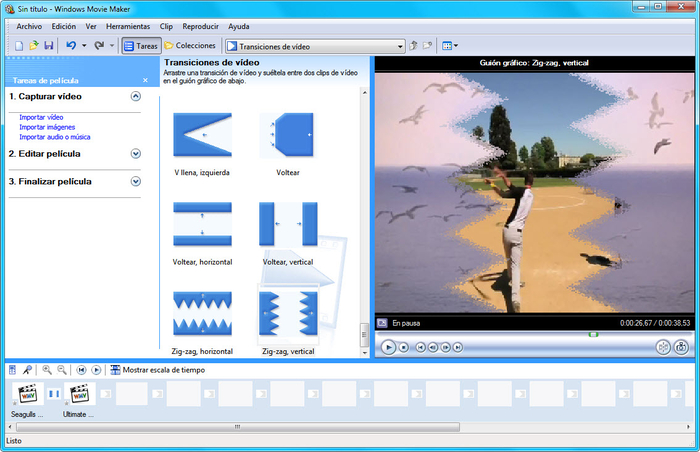Select the V llena, izquierda transition
The width and height of the screenshot is (700, 452).
click(202, 134)
